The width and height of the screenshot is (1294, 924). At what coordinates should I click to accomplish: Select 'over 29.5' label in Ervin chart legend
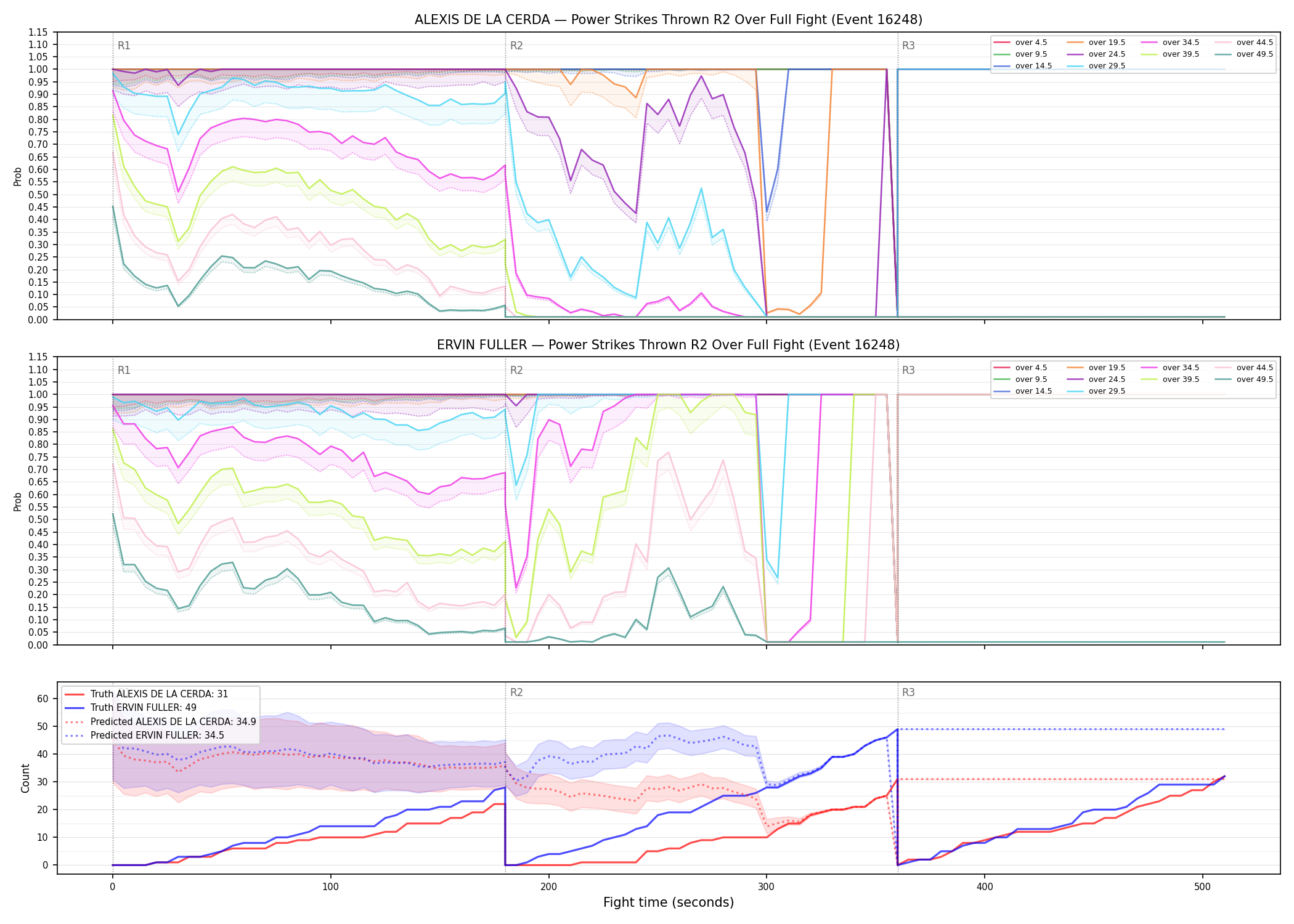click(1107, 391)
